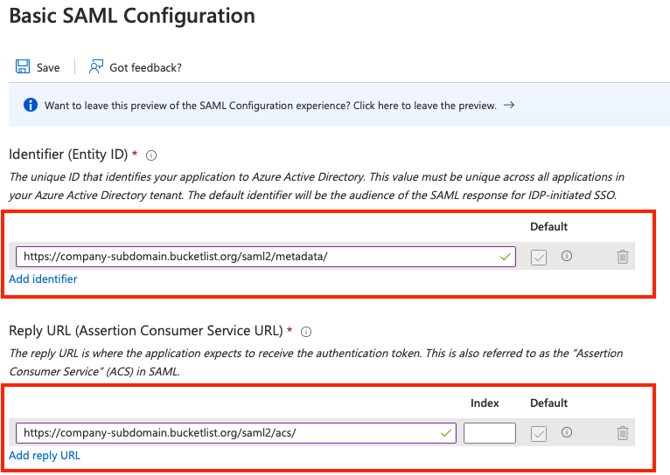670x475 pixels.
Task: Click Add reply URL link
Action: pyautogui.click(x=45, y=455)
